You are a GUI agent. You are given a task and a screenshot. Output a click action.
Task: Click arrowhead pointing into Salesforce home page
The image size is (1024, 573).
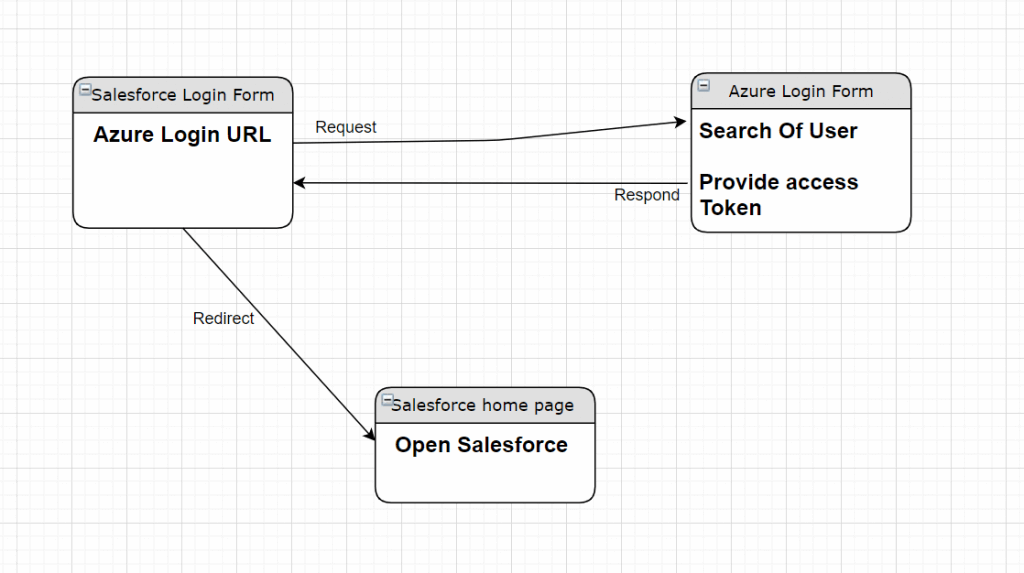[x=370, y=436]
